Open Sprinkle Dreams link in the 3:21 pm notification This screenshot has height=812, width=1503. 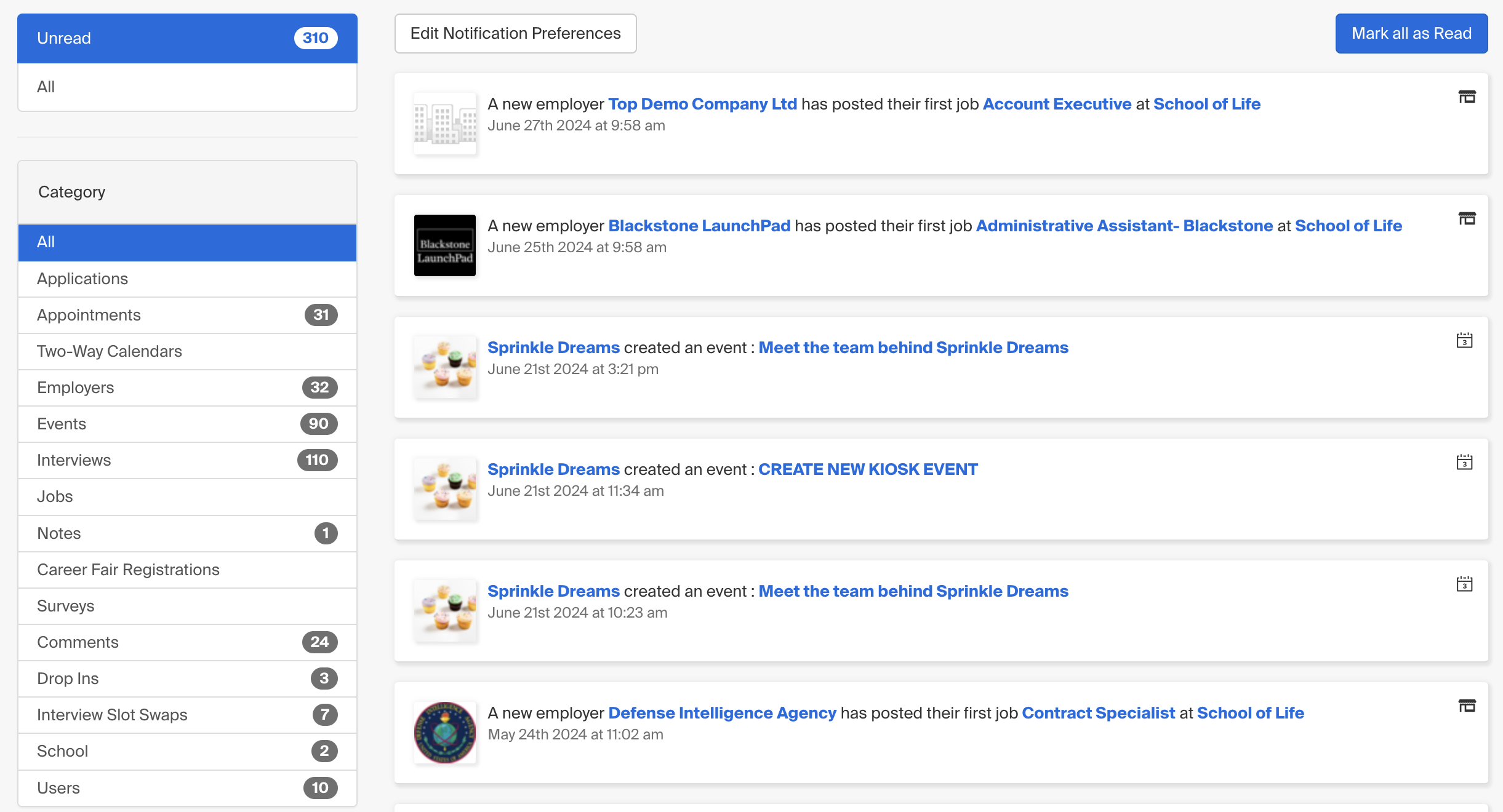click(x=553, y=348)
